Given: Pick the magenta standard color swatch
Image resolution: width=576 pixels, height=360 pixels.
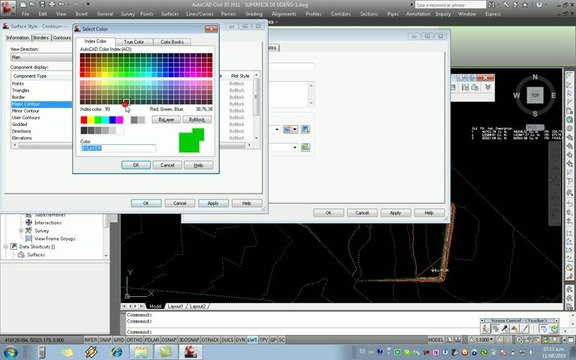Looking at the screenshot, I should click(120, 120).
